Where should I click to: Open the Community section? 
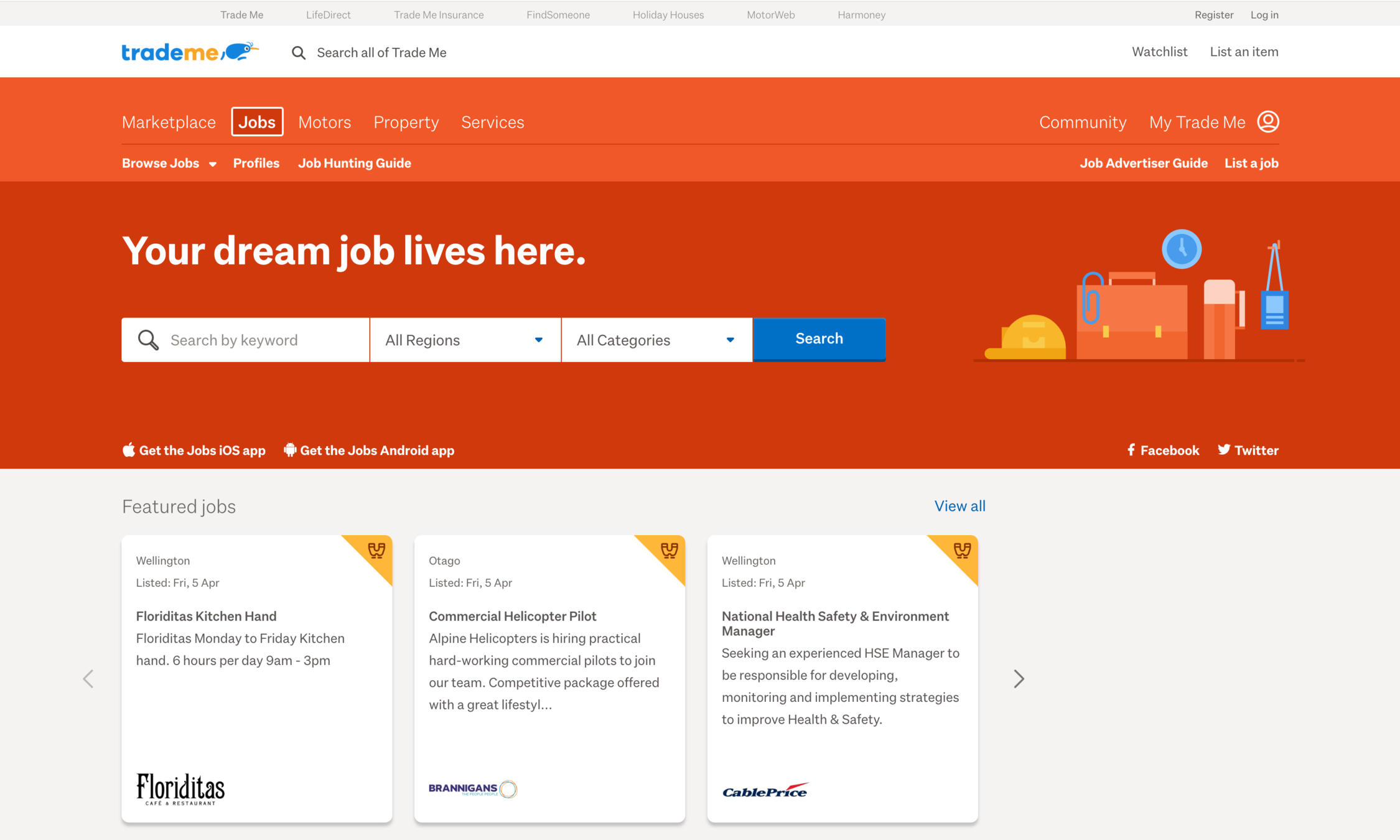[x=1083, y=122]
